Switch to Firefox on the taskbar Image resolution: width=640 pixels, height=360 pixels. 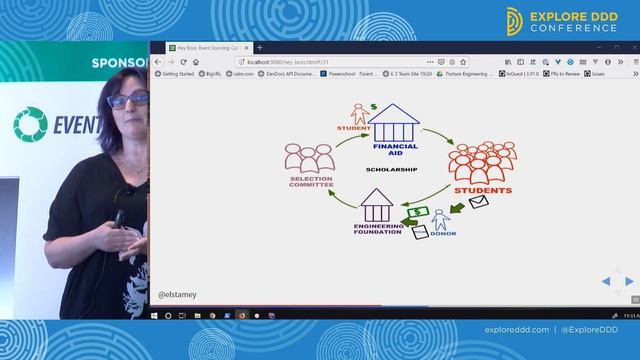(242, 316)
